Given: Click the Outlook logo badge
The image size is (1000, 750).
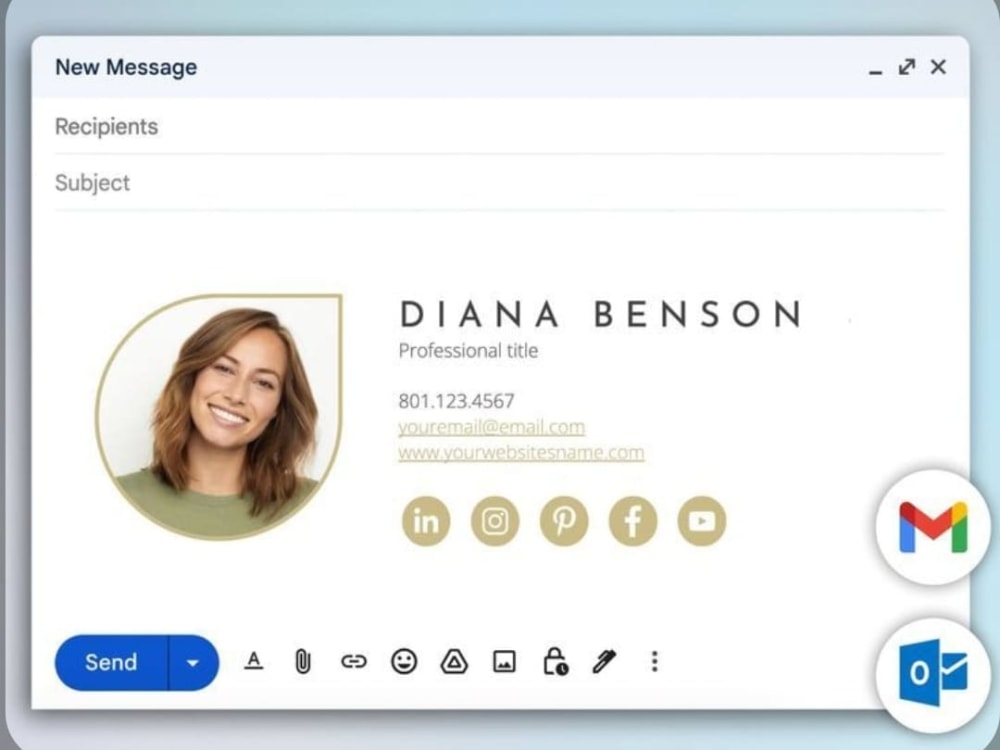Looking at the screenshot, I should (x=933, y=674).
